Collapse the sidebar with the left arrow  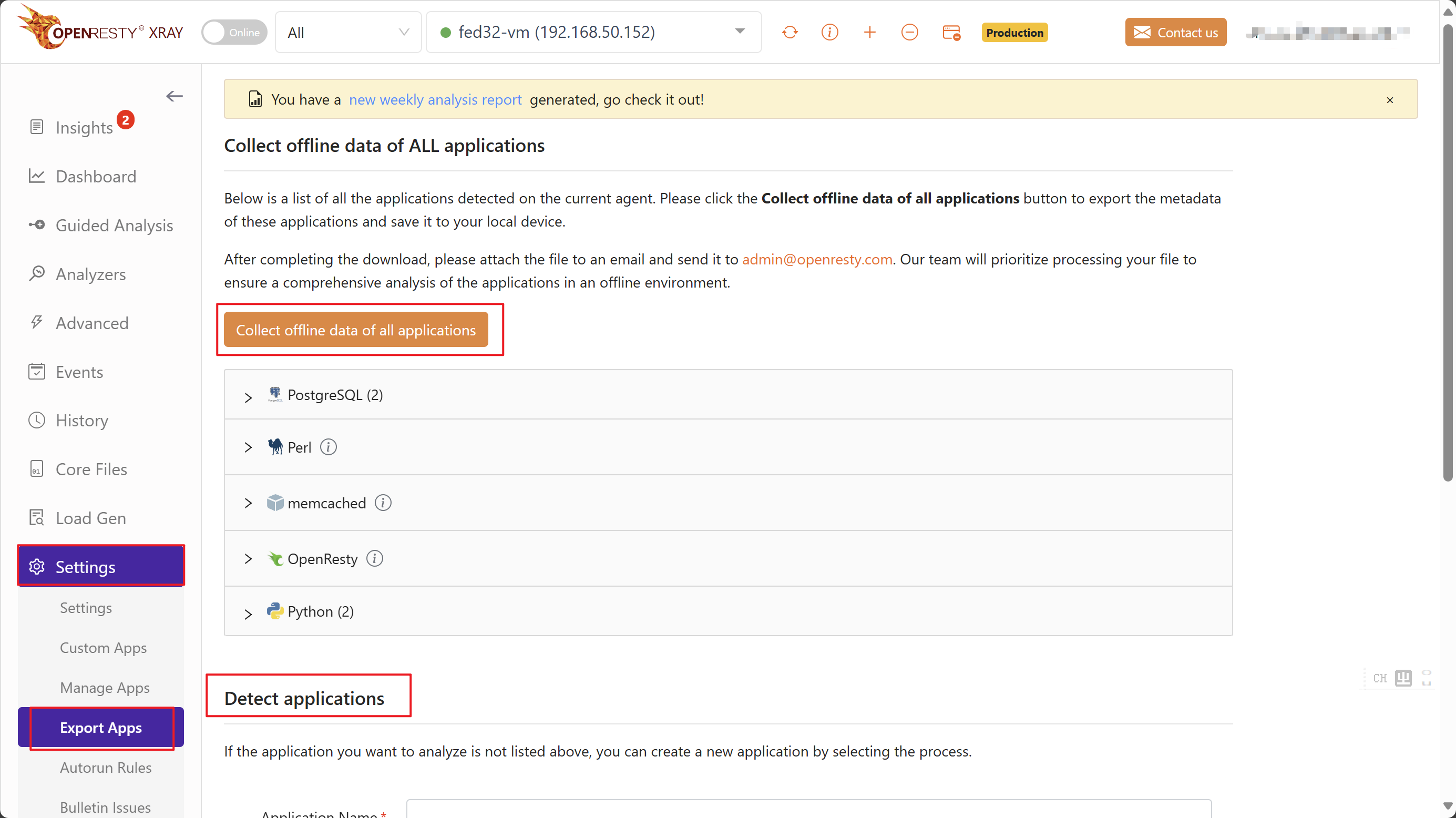point(174,96)
